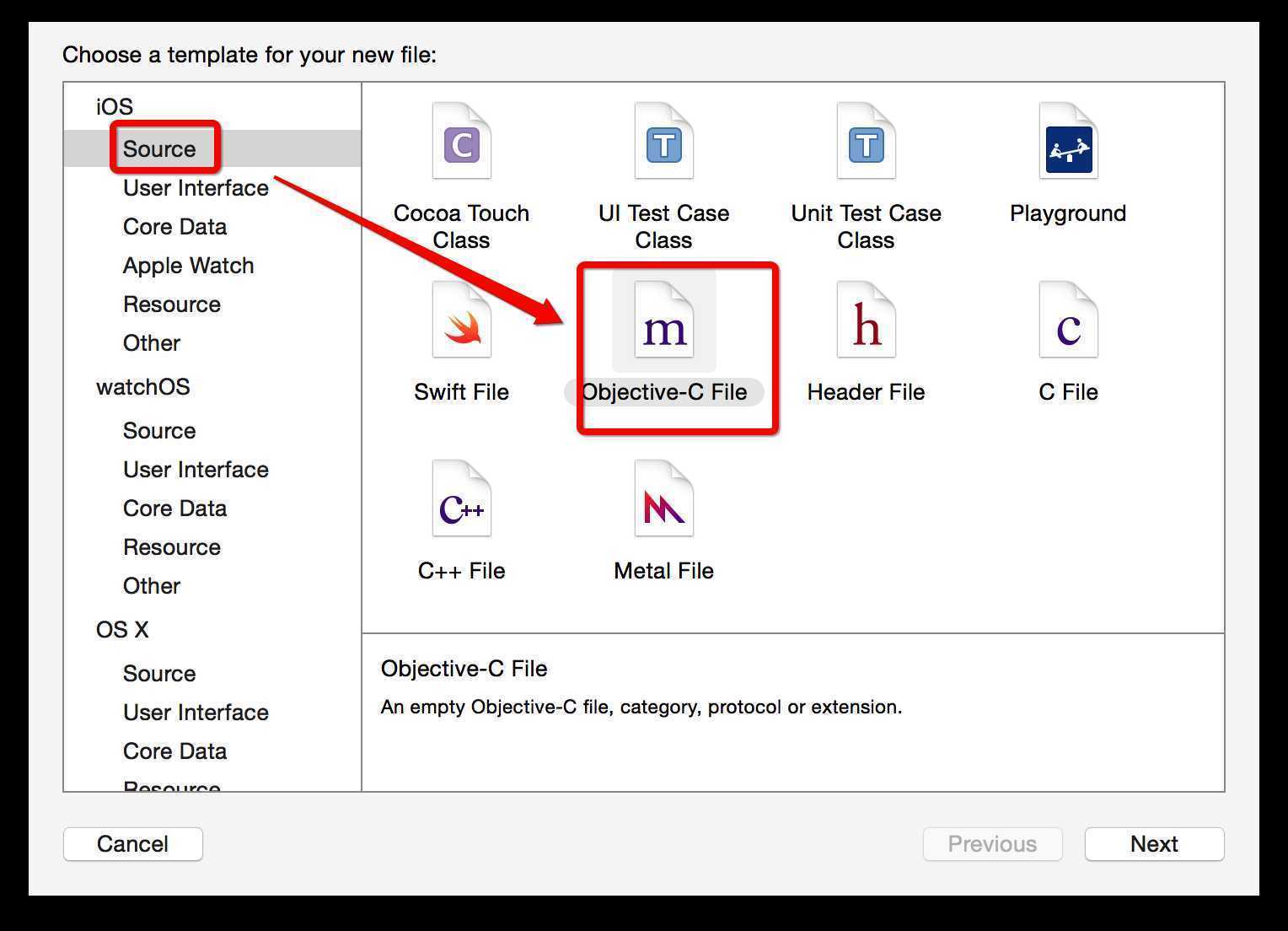Click the Objective-C File label text

click(664, 392)
